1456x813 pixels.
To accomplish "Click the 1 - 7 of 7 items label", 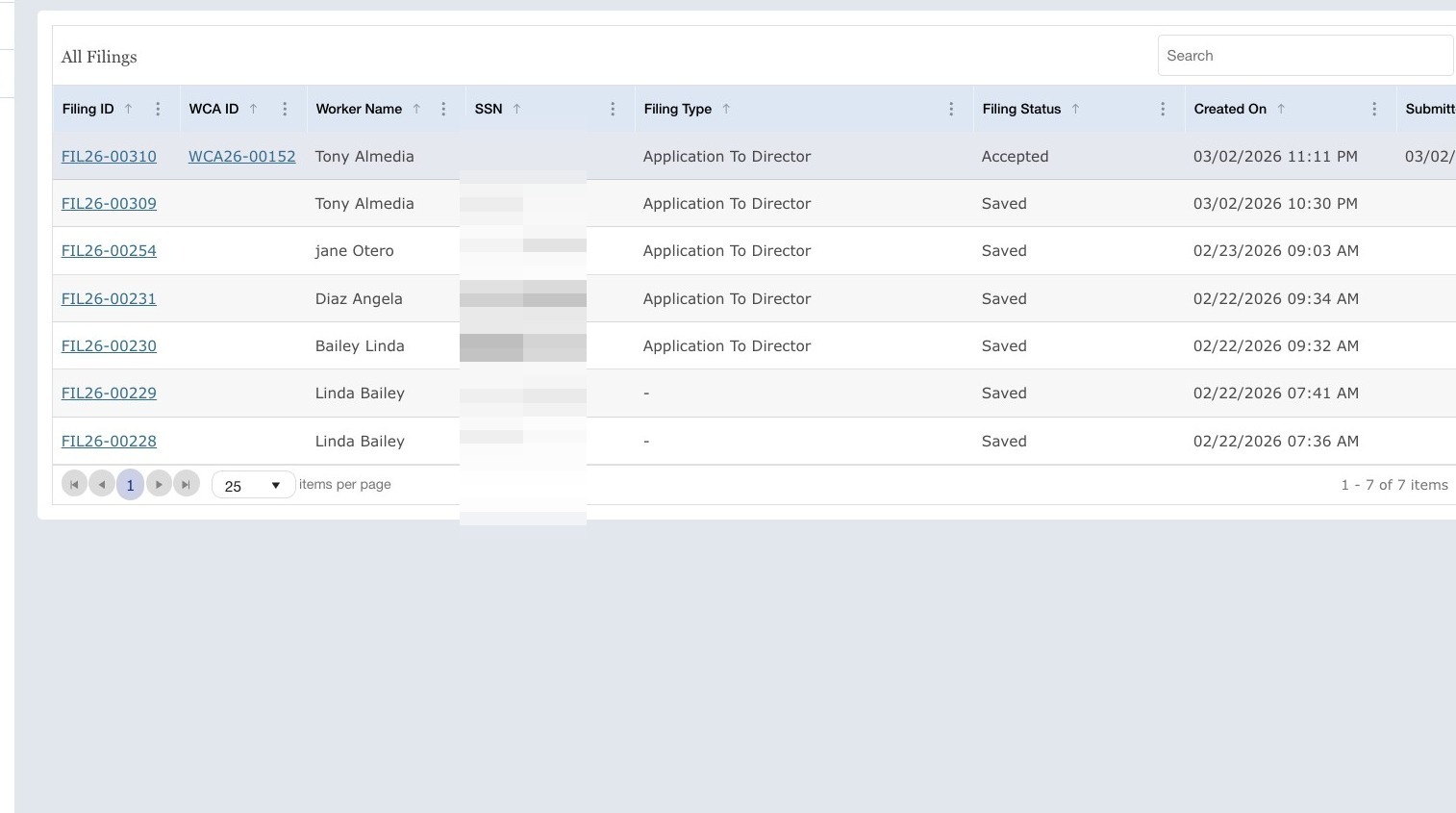I will [x=1394, y=485].
